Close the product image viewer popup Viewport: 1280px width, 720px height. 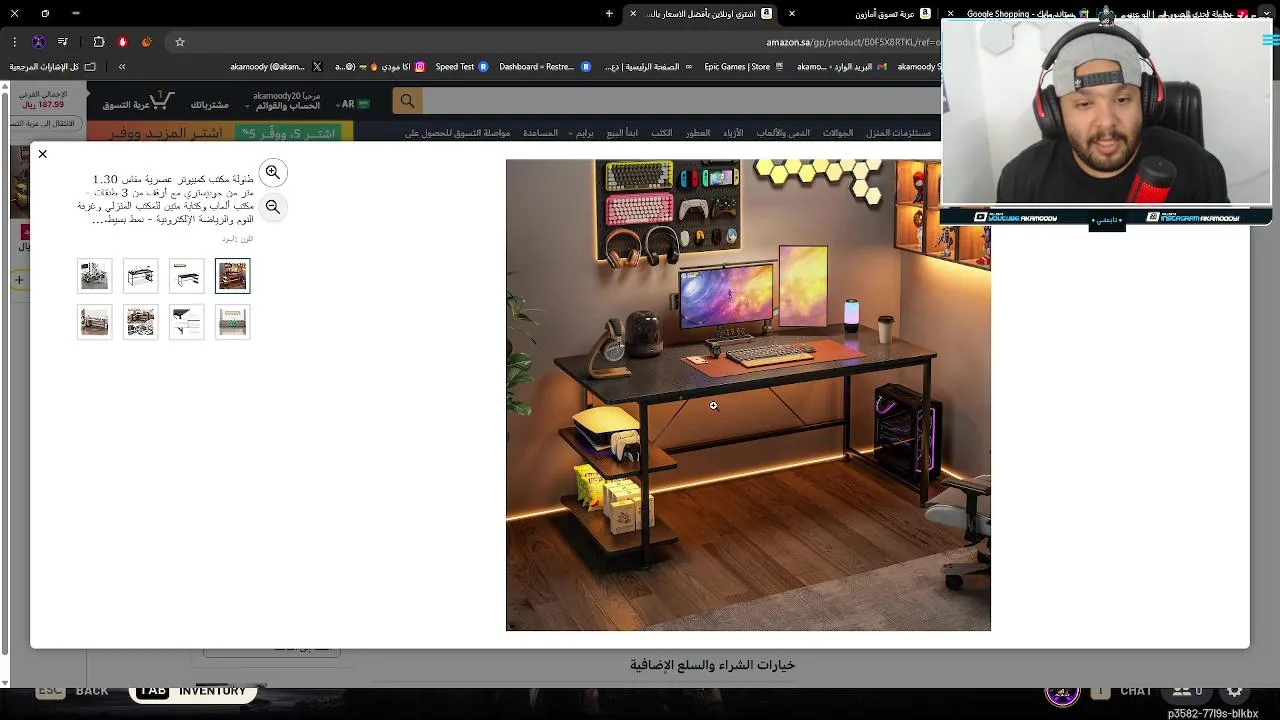click(x=42, y=154)
